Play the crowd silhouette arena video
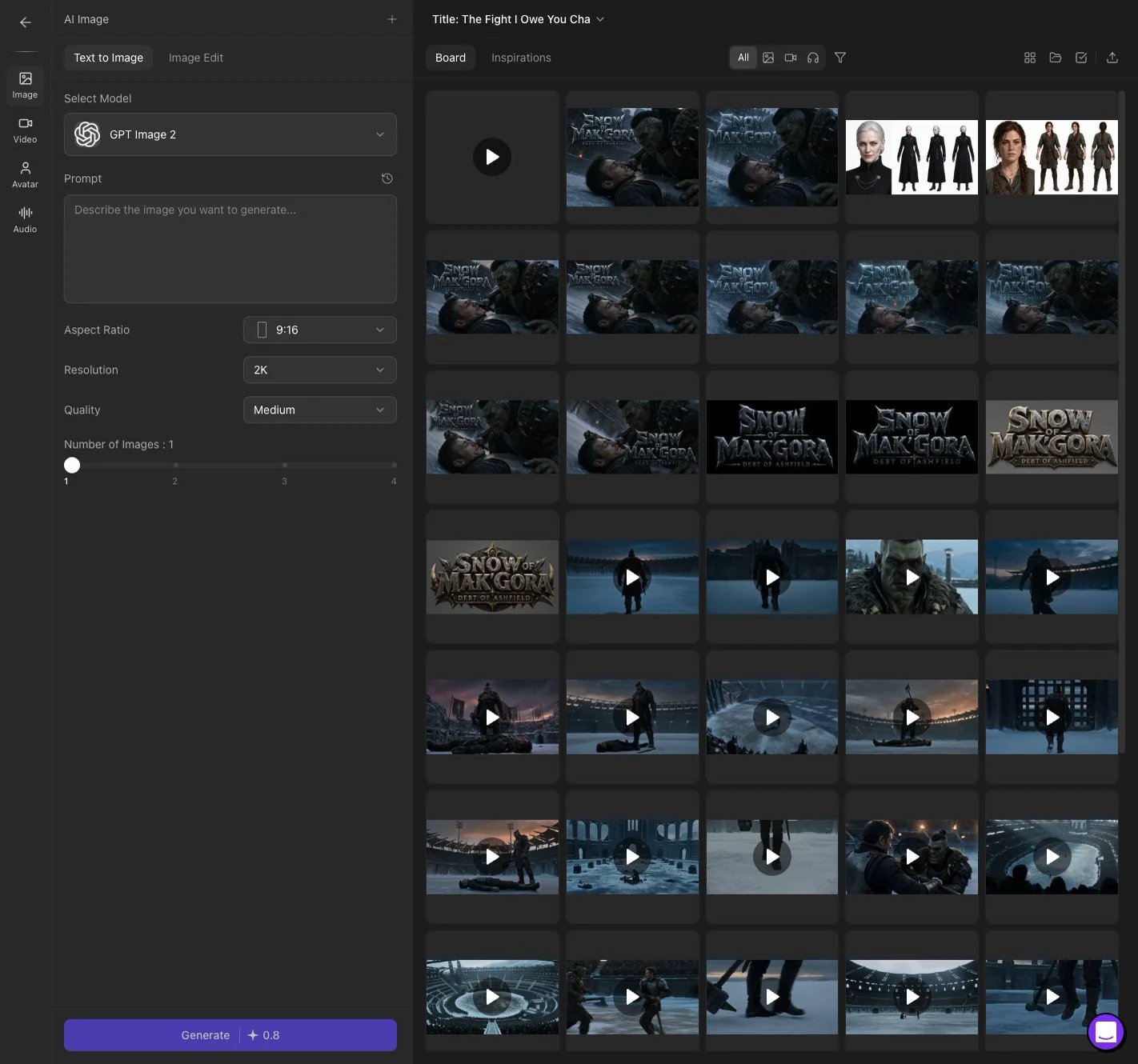This screenshot has width=1138, height=1064. 1052,857
